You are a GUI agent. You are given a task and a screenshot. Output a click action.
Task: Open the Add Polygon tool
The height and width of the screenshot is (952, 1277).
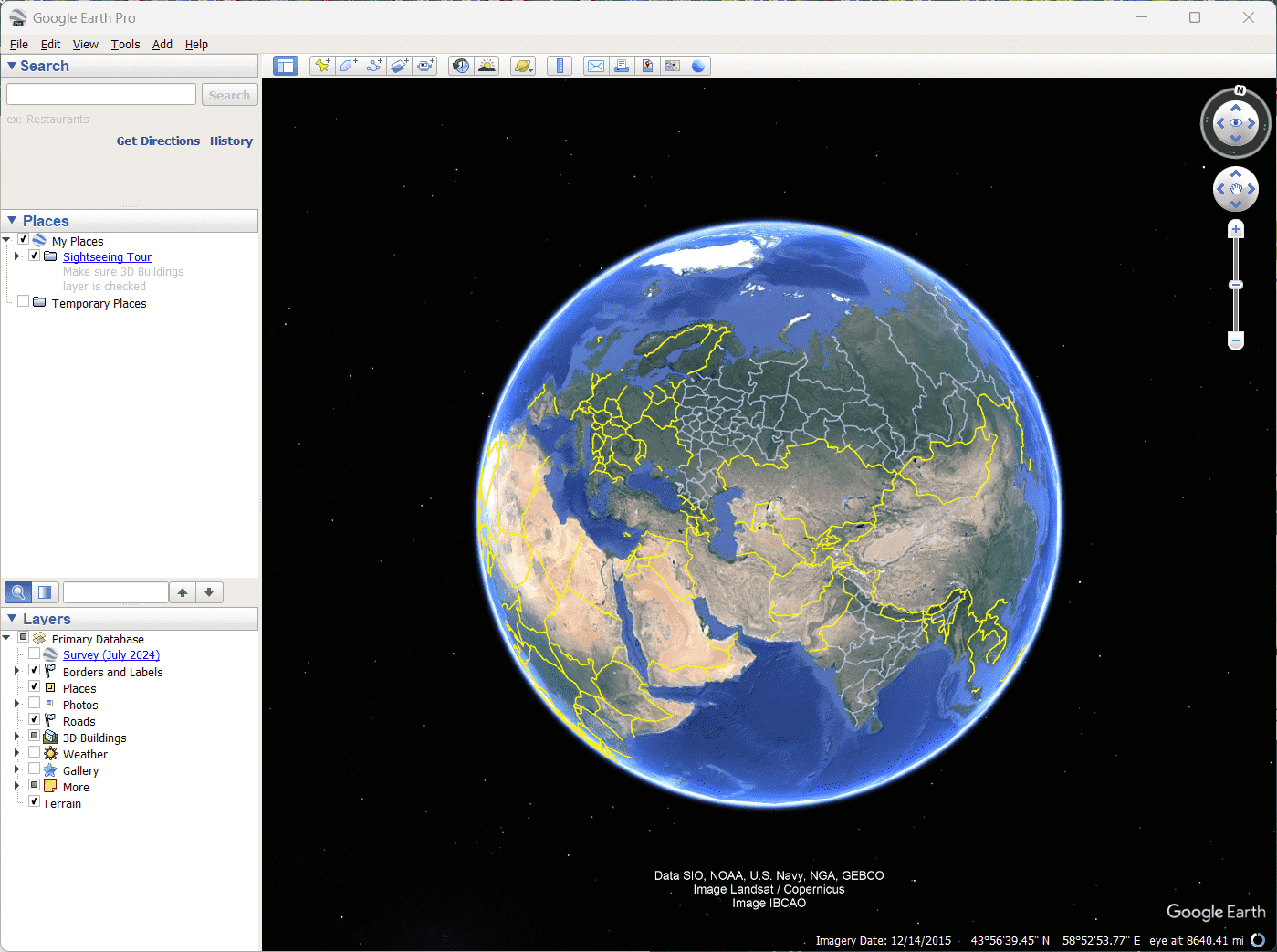[348, 65]
